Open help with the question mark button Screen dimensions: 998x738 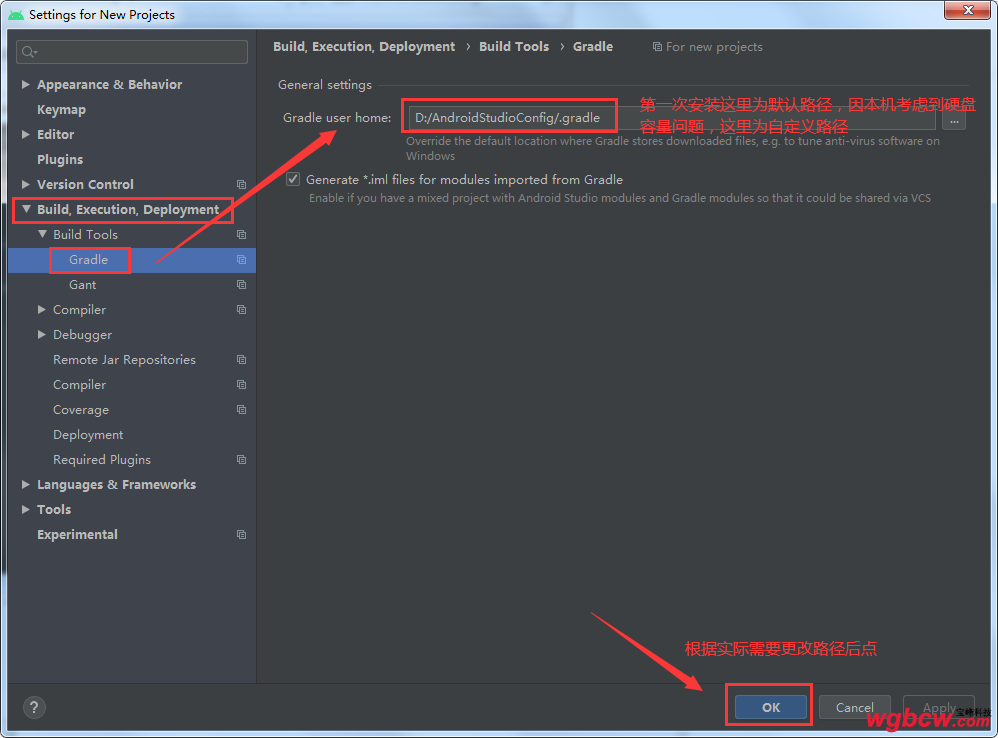[34, 707]
